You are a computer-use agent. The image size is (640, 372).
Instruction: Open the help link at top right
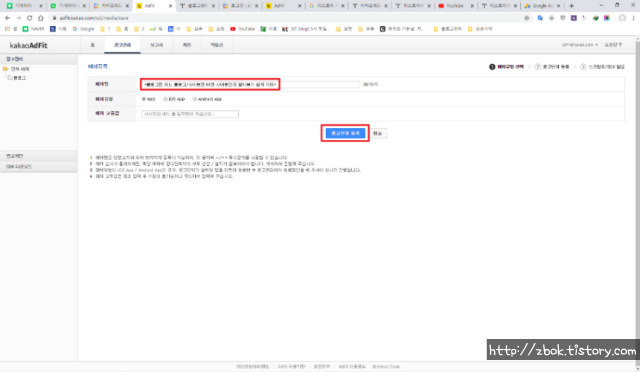click(613, 45)
